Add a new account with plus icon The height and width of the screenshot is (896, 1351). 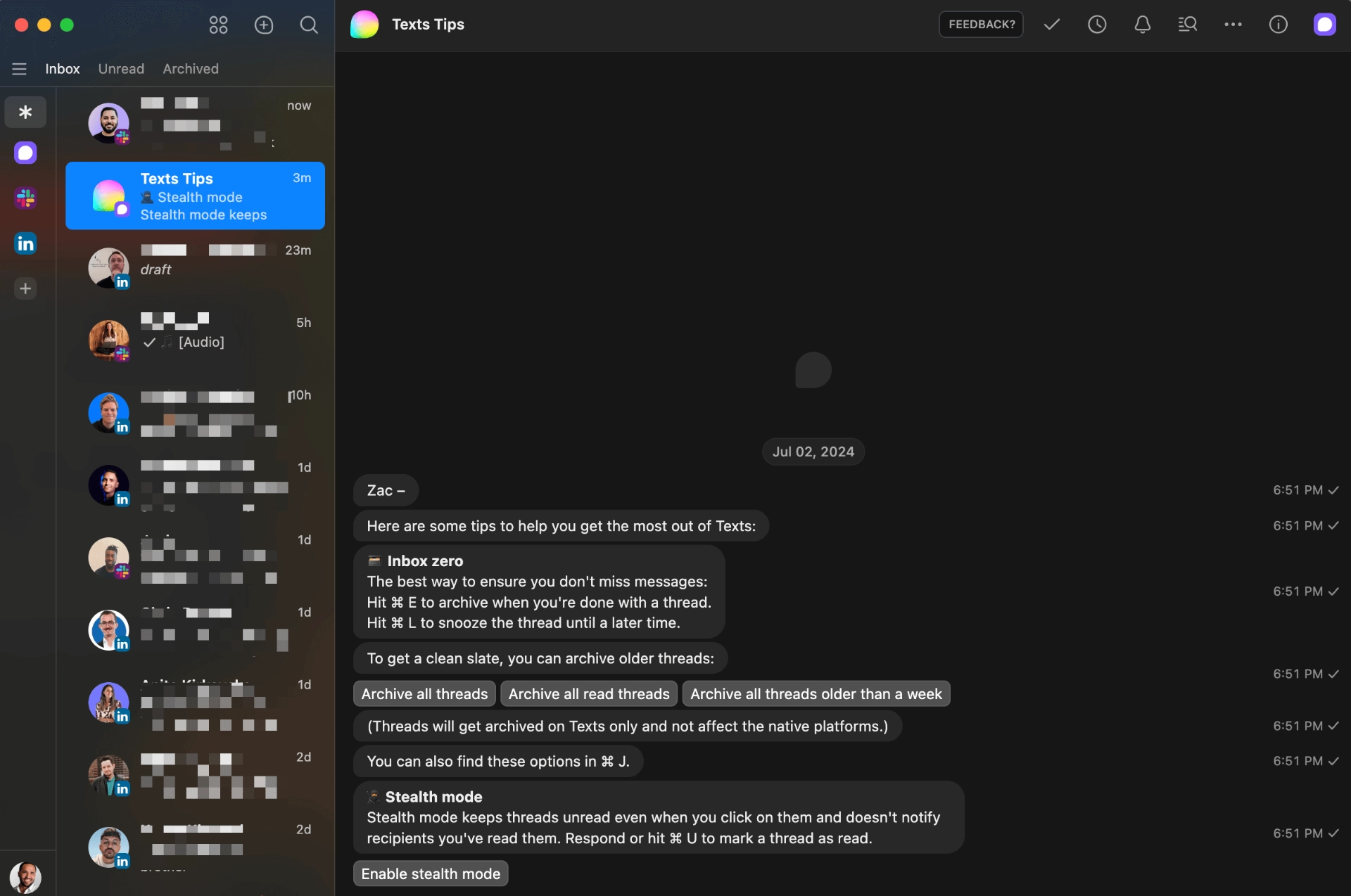[x=25, y=288]
